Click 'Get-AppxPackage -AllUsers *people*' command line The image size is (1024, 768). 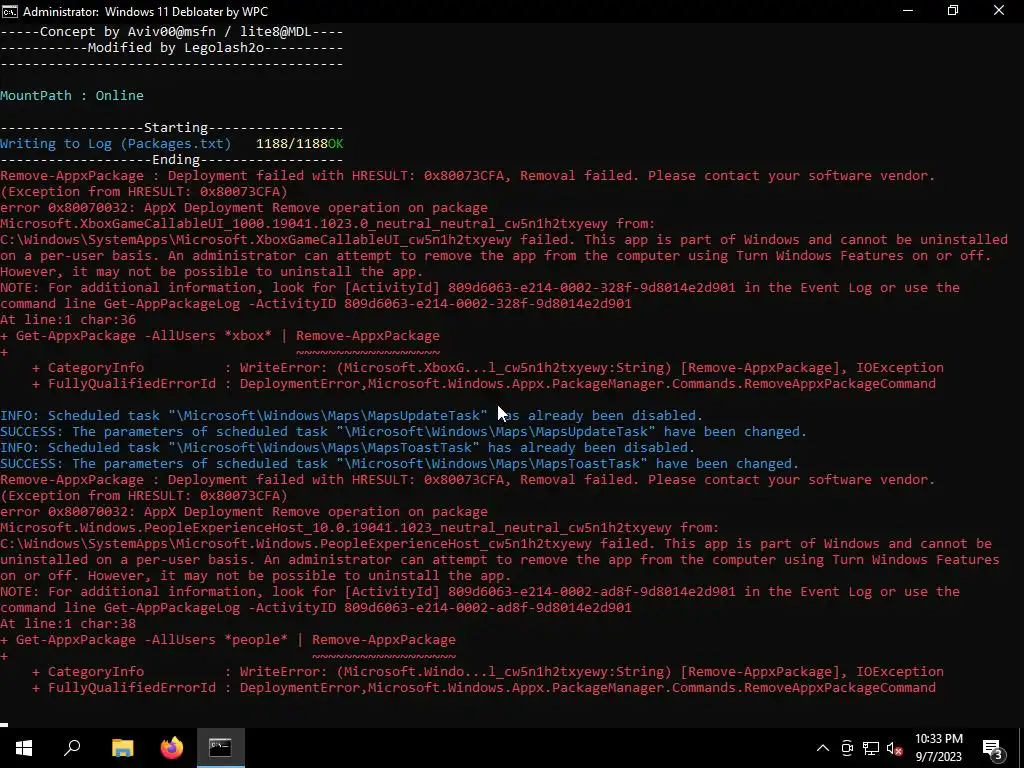[x=228, y=640]
